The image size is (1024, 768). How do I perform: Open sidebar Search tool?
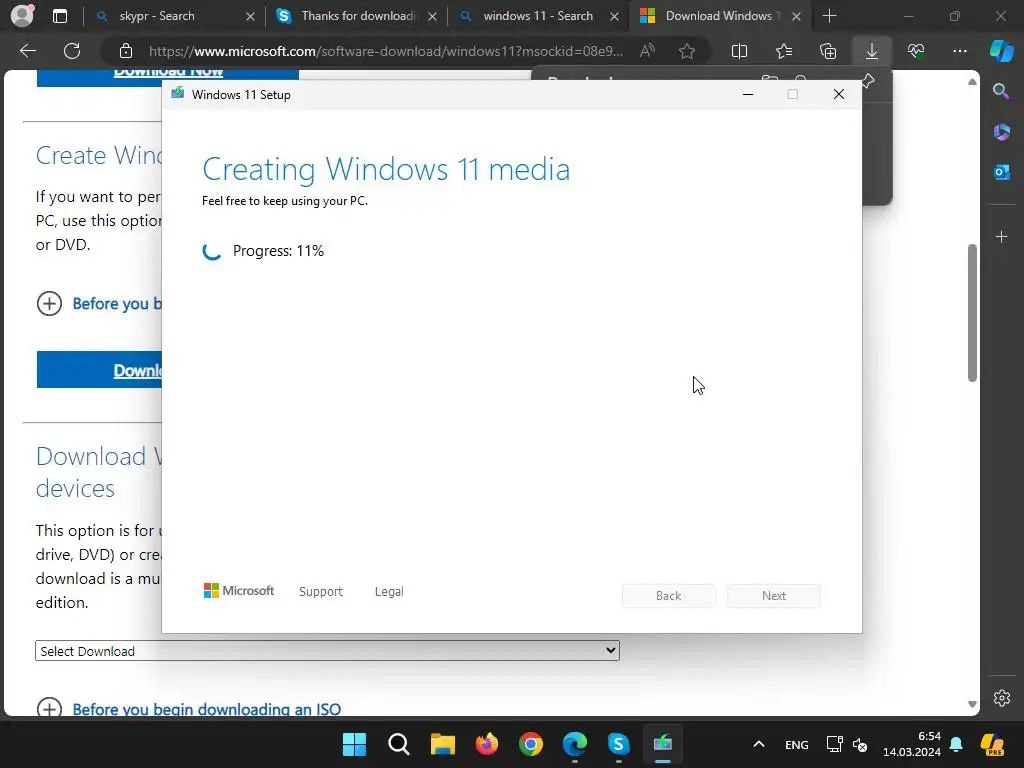(x=1001, y=91)
